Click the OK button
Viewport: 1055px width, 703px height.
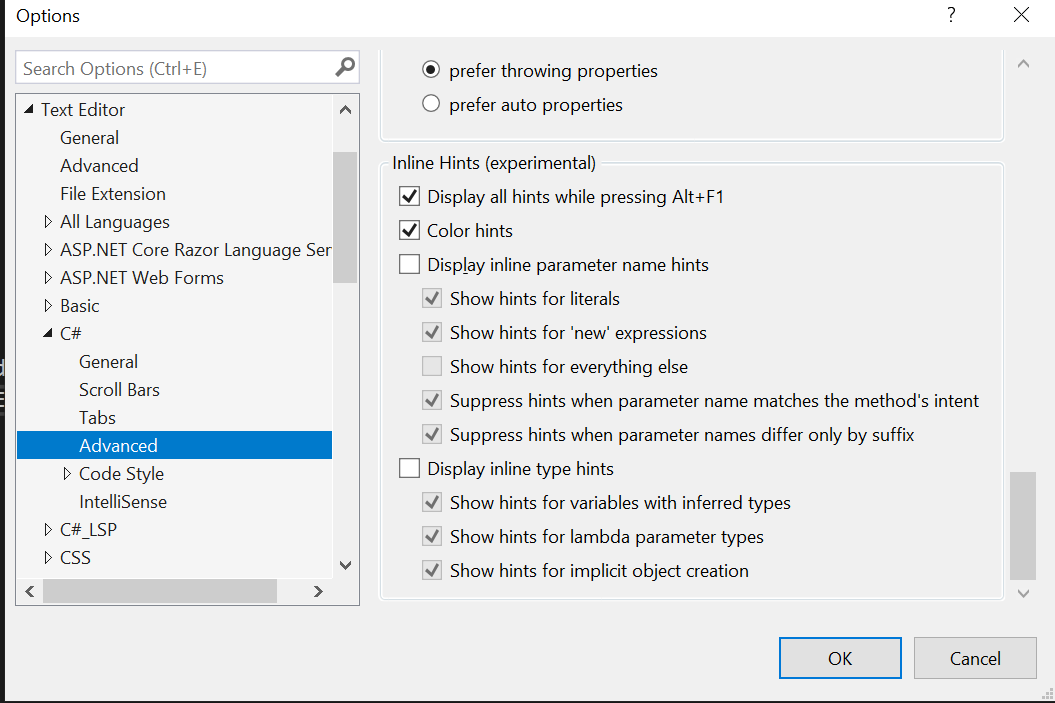(x=840, y=658)
